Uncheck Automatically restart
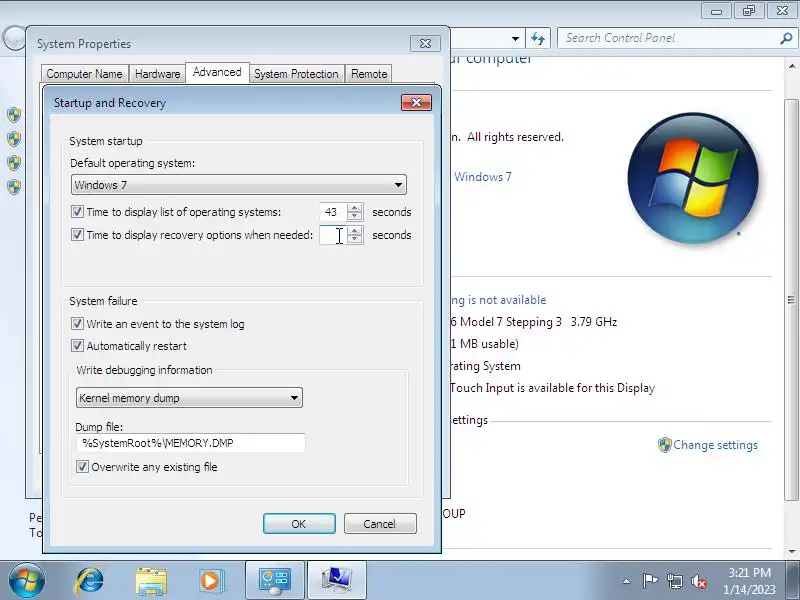 tap(77, 345)
